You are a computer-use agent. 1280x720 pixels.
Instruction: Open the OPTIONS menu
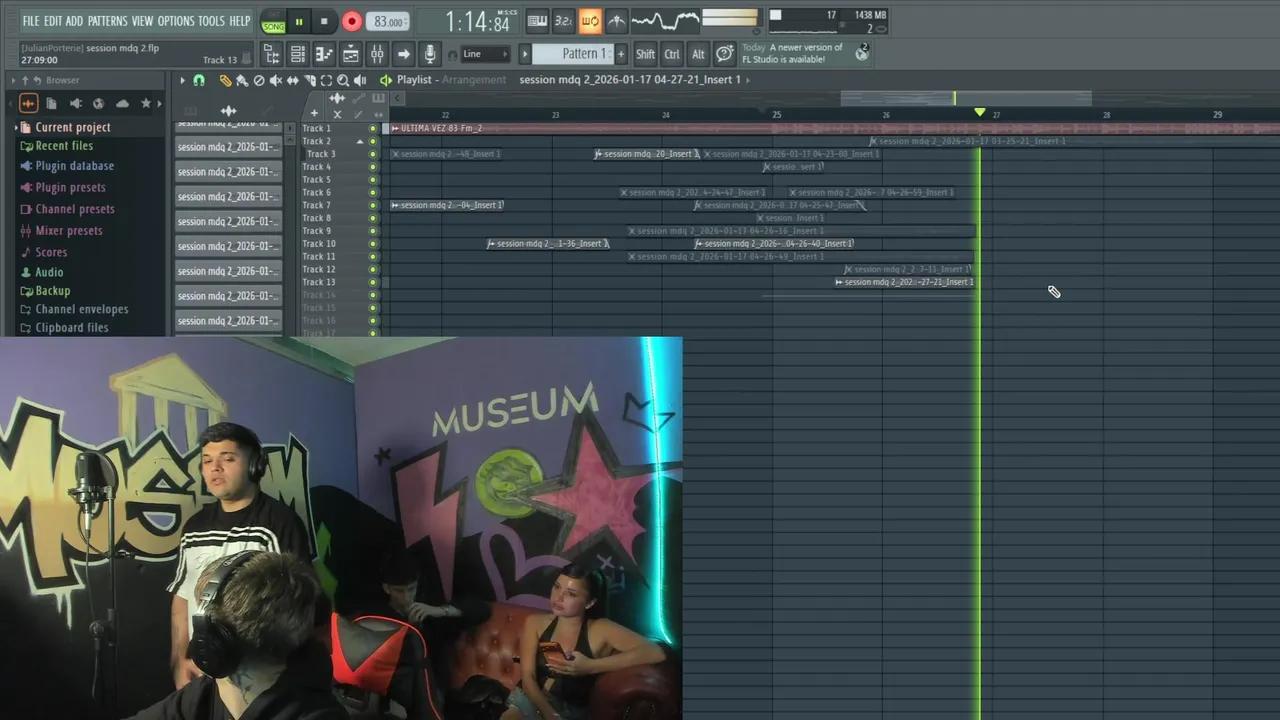click(x=175, y=20)
